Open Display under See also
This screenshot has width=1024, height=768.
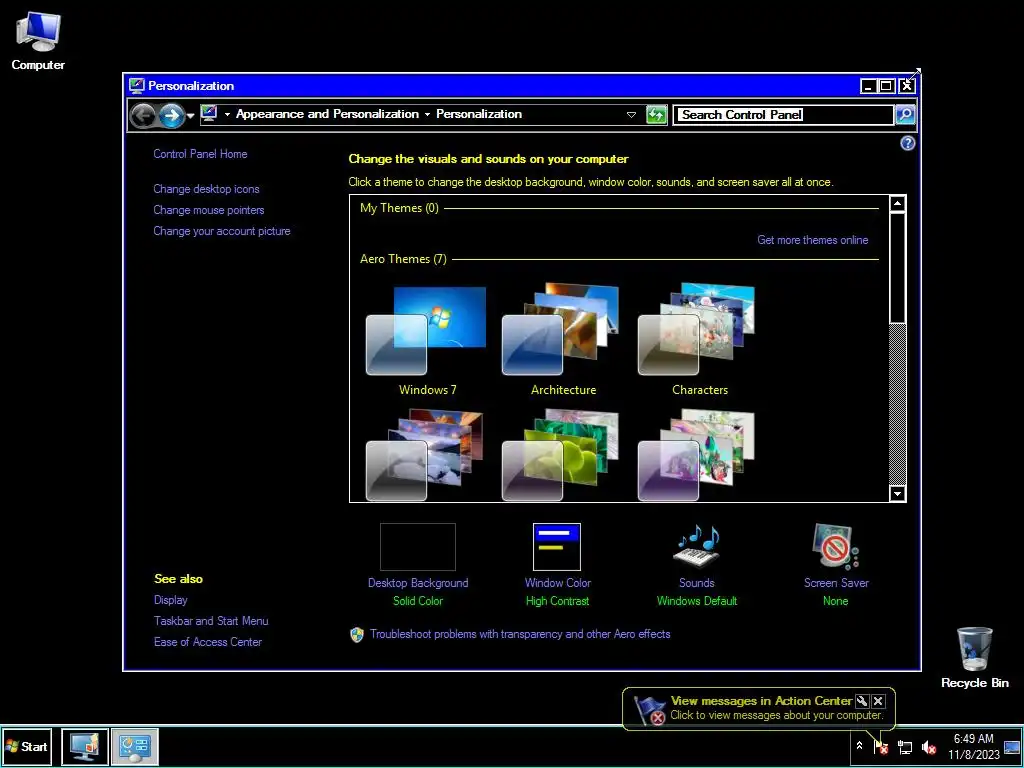[x=170, y=600]
